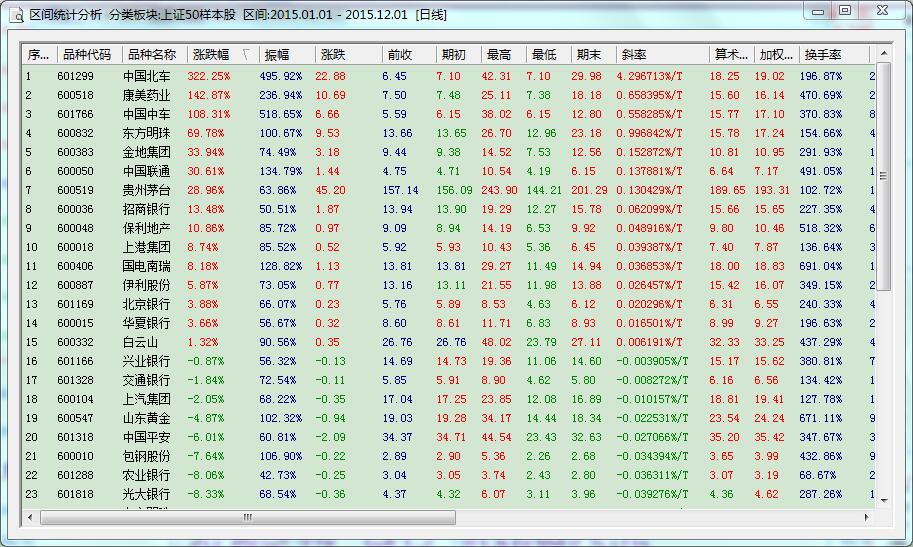
Task: Sort by the 换手率 column header
Action: (834, 55)
